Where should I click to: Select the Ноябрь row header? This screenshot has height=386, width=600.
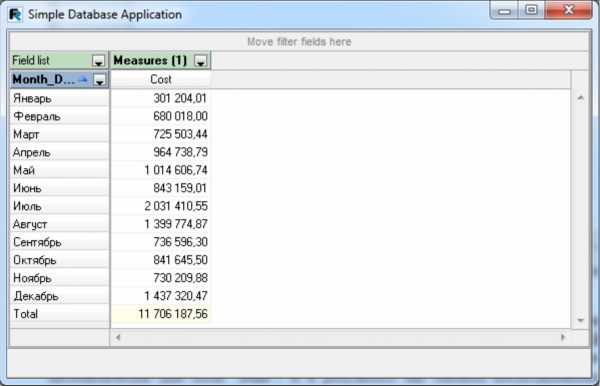(x=60, y=278)
